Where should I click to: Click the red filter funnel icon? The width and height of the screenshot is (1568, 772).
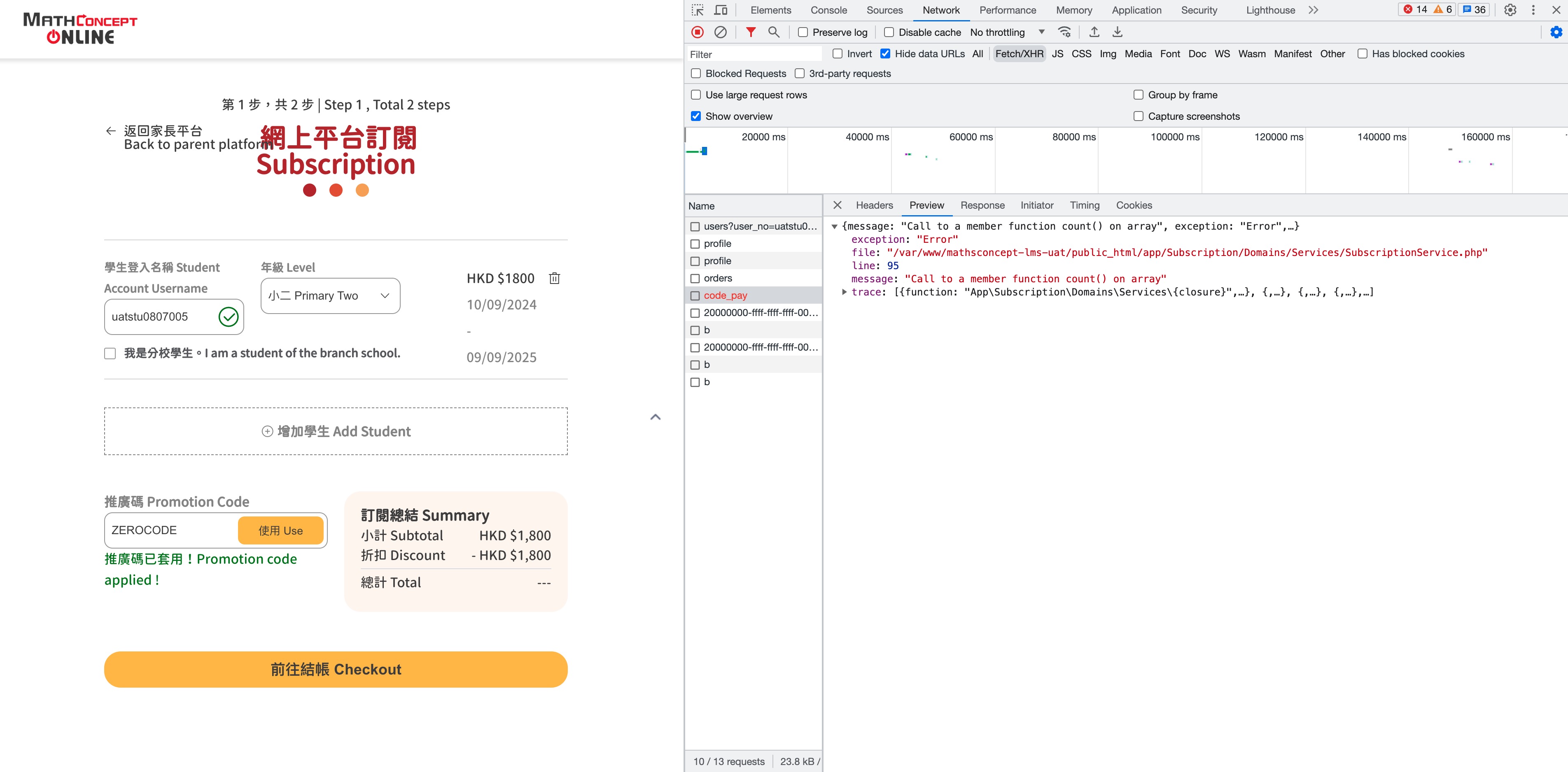[x=751, y=32]
